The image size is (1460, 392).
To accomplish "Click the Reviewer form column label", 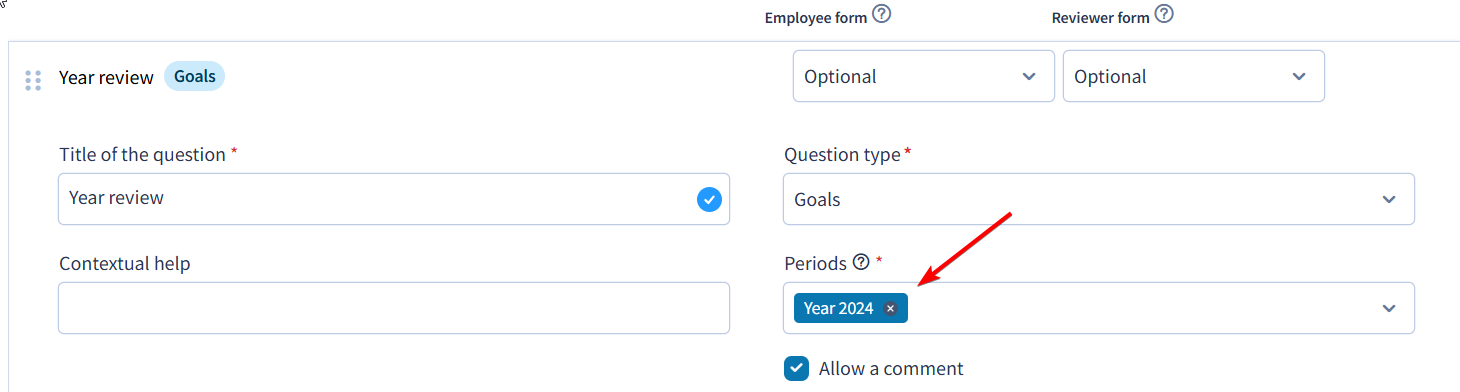I will click(1101, 18).
